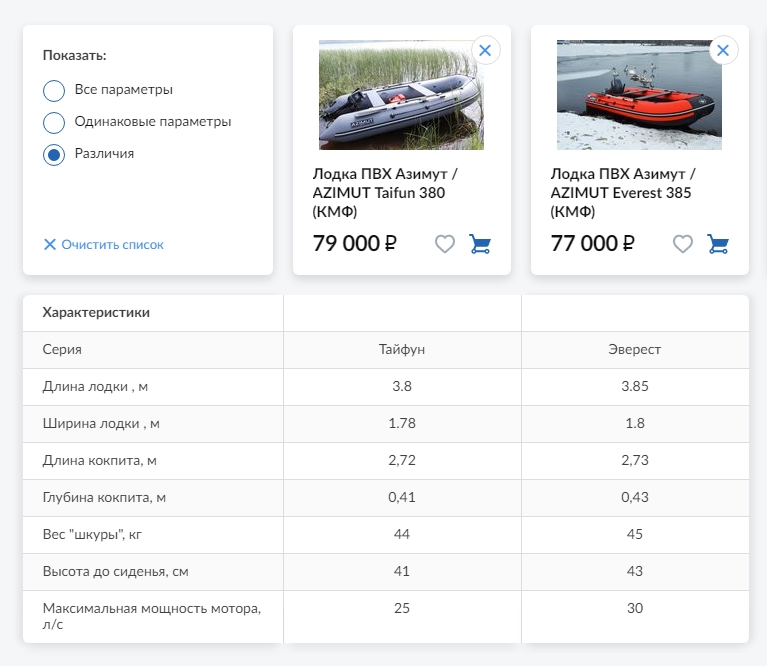The image size is (767, 666).
Task: Click the 'Тайфун' series value
Action: click(x=402, y=350)
